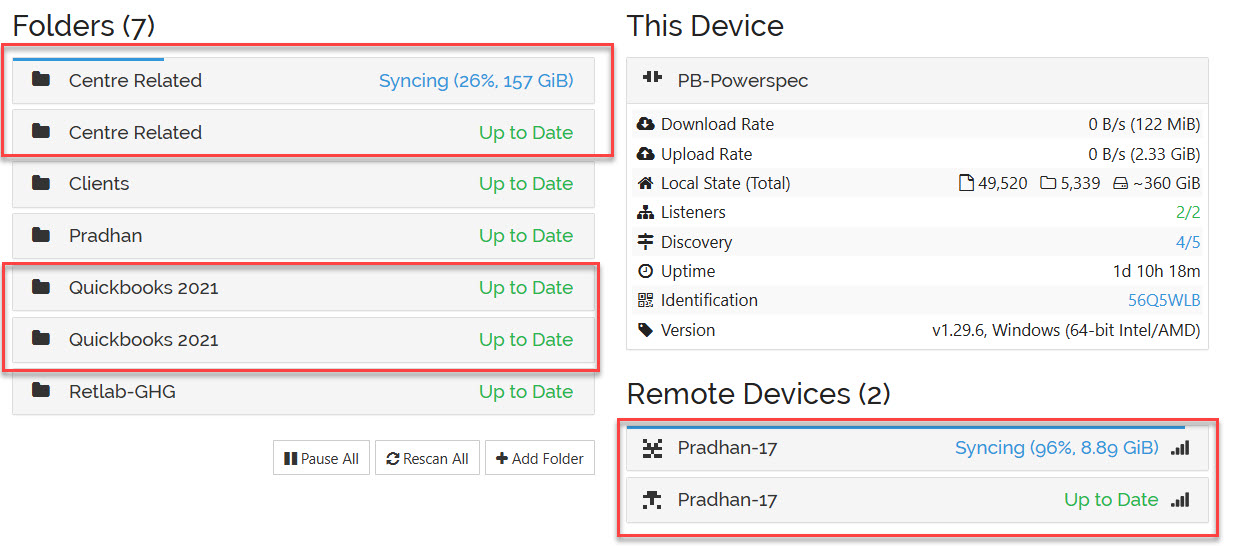Click the Rescan All button
This screenshot has height=546, width=1246.
tap(427, 458)
